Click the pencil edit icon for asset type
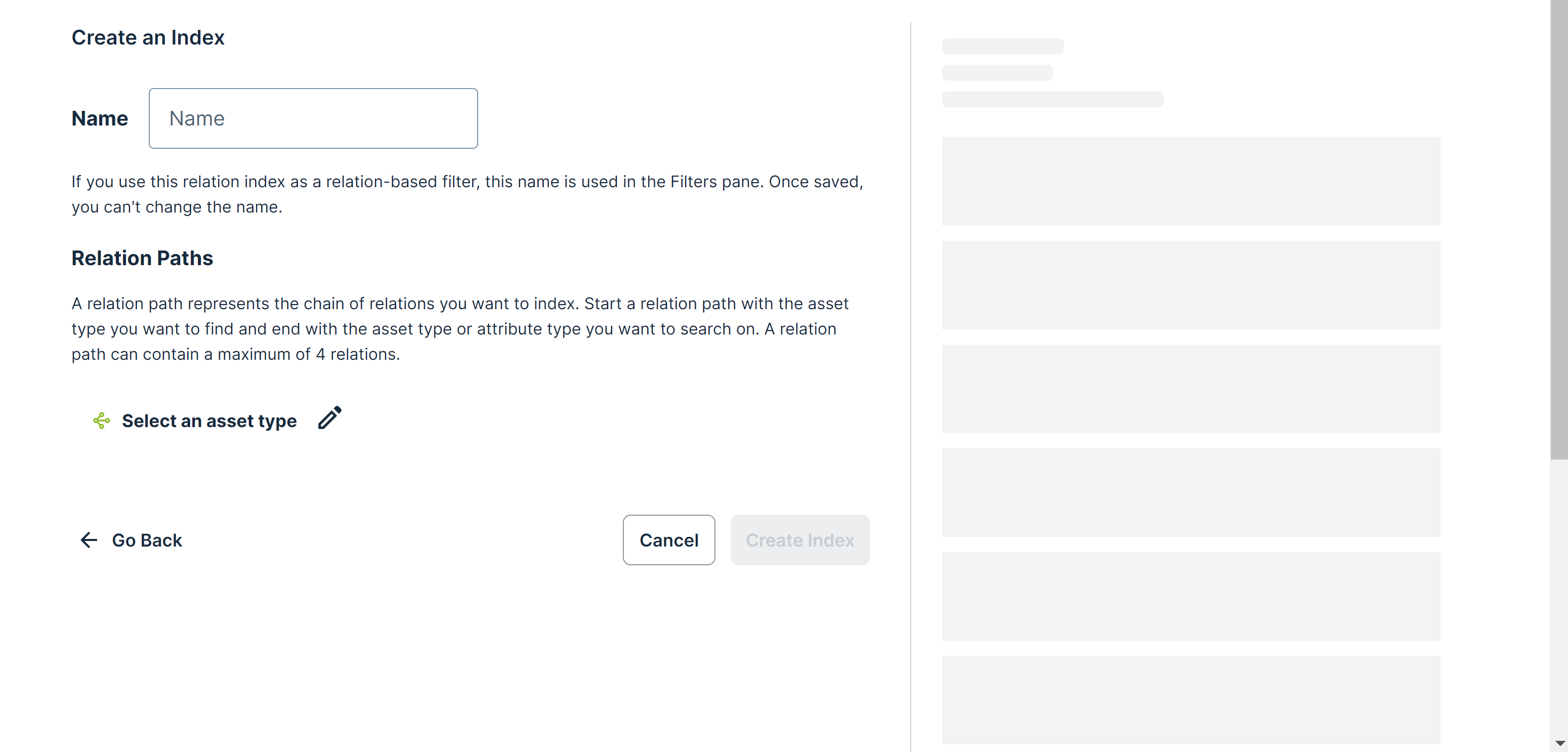 coord(330,419)
